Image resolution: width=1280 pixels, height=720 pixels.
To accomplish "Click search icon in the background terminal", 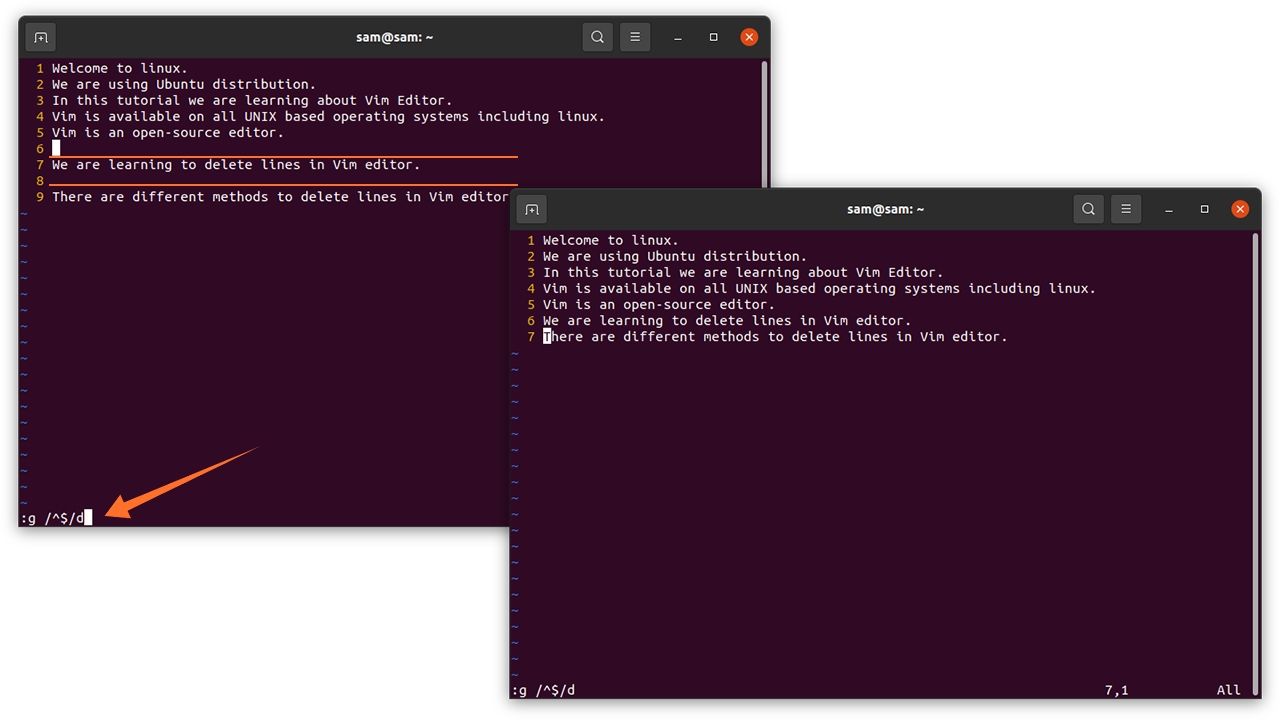I will point(597,38).
